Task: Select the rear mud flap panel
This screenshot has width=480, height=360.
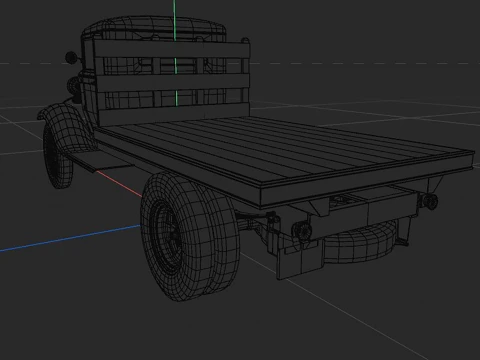Action: pyautogui.click(x=299, y=260)
